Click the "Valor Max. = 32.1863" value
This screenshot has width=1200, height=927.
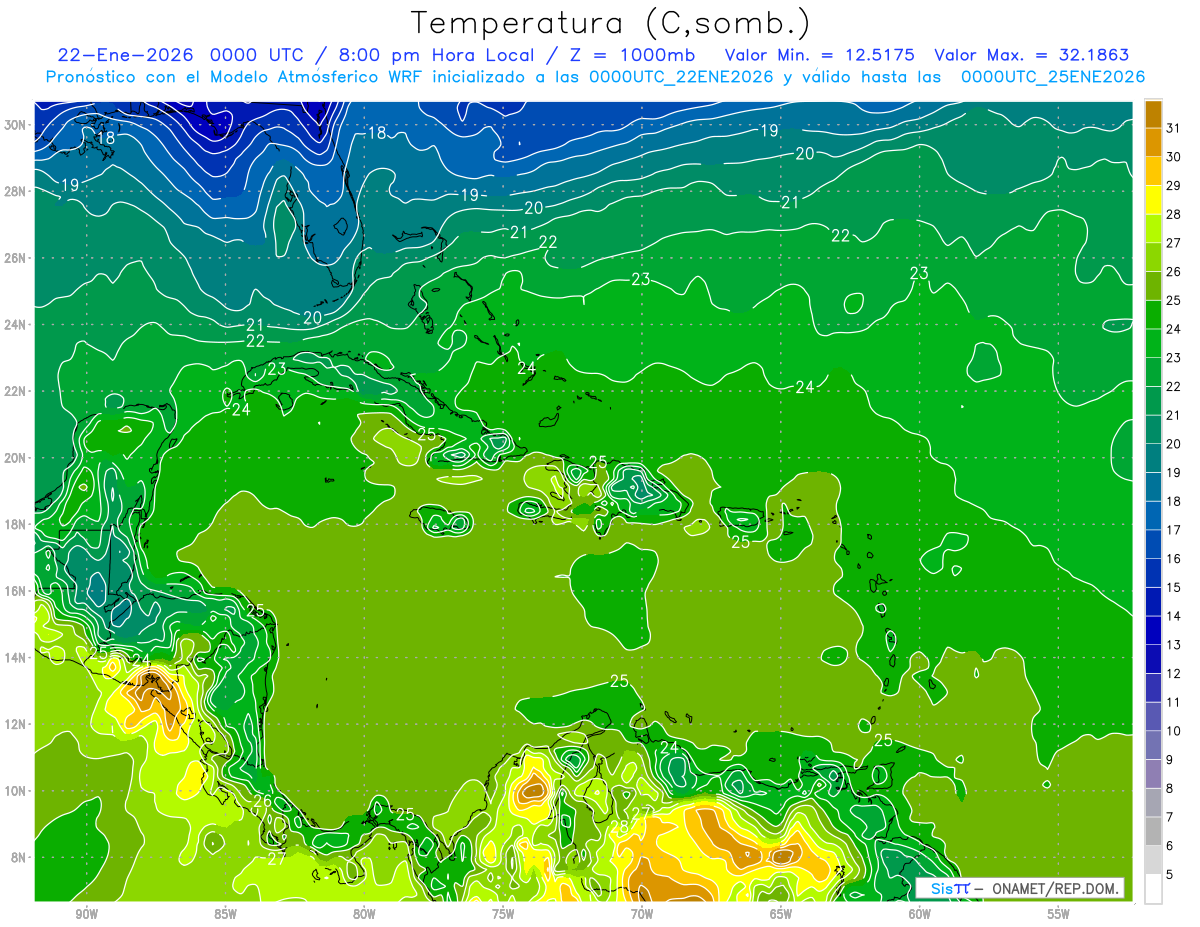click(x=1031, y=55)
